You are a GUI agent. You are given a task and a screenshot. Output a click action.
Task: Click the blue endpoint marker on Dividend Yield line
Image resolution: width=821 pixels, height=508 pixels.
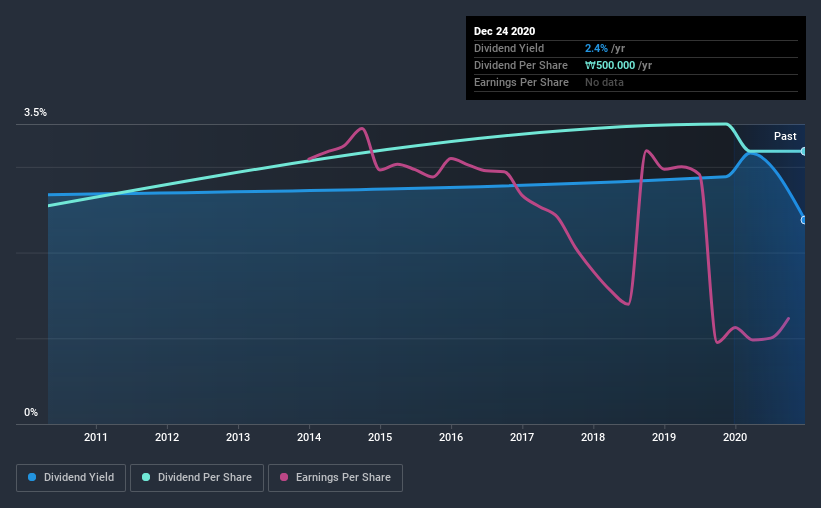[x=804, y=220]
